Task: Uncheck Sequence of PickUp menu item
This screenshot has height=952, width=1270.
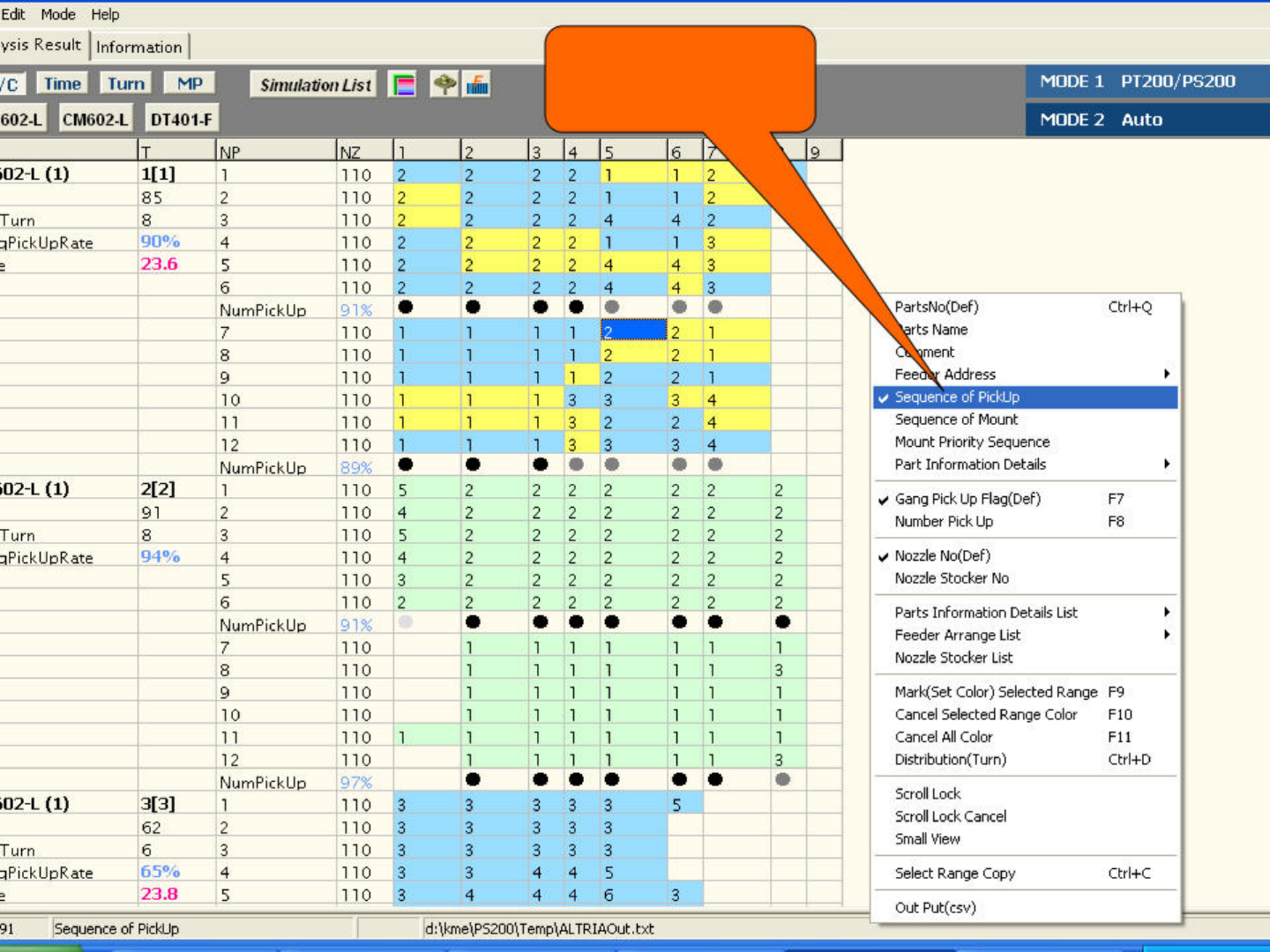Action: point(957,398)
